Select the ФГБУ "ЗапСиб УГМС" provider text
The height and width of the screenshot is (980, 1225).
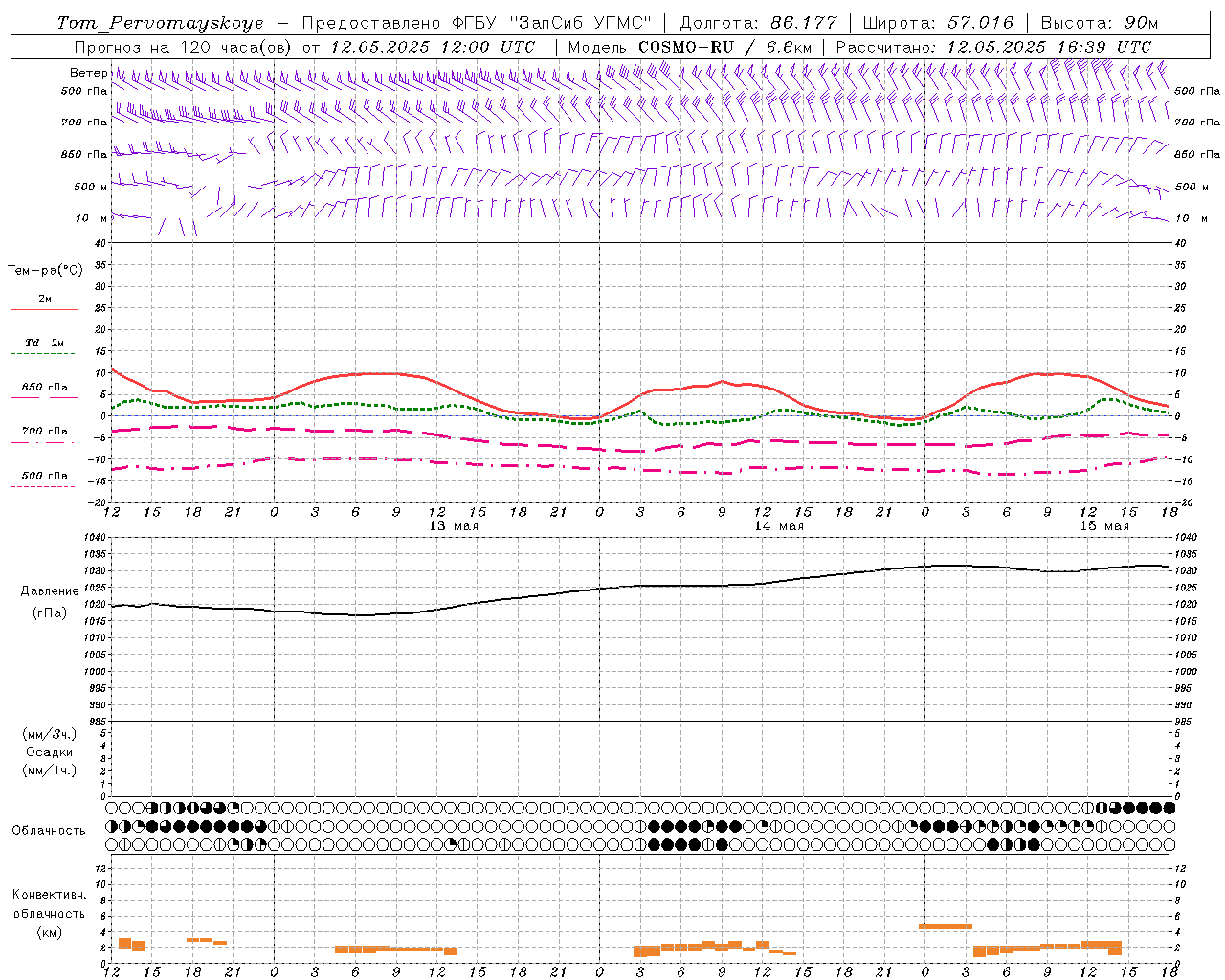[x=551, y=23]
